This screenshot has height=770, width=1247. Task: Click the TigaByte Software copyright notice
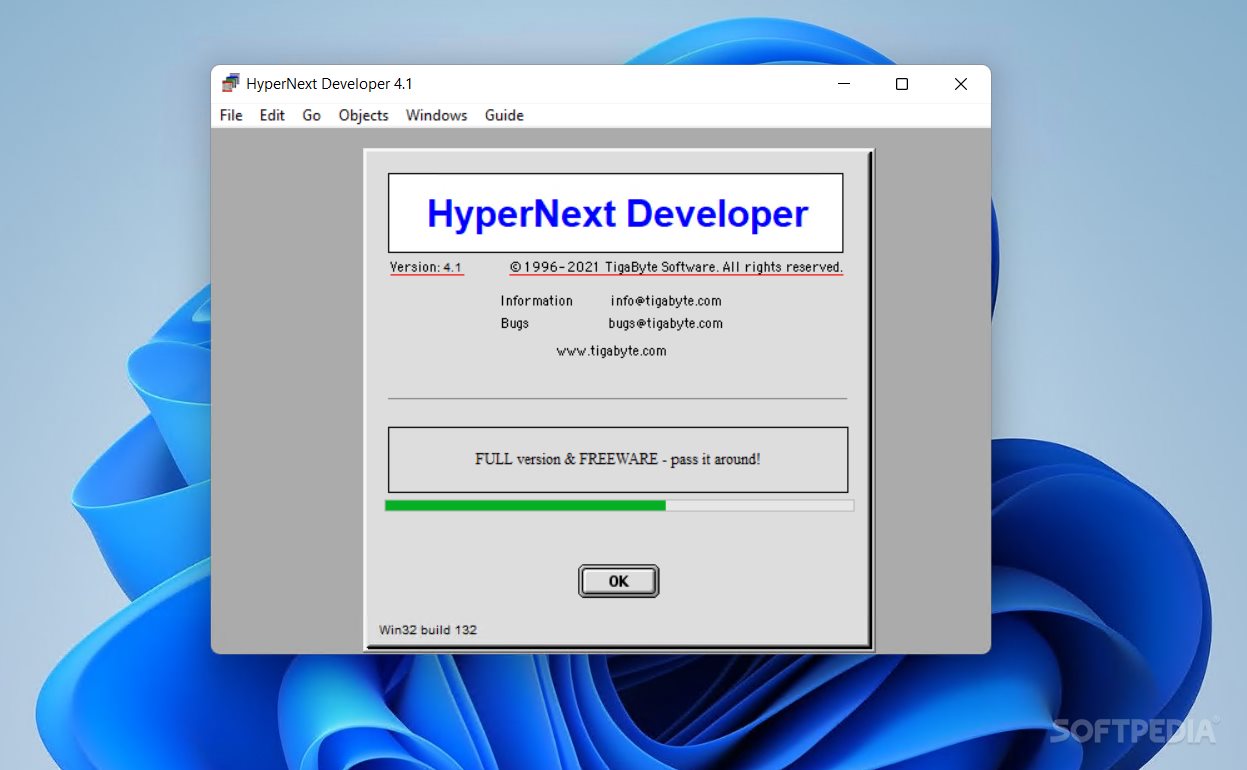pyautogui.click(x=676, y=267)
